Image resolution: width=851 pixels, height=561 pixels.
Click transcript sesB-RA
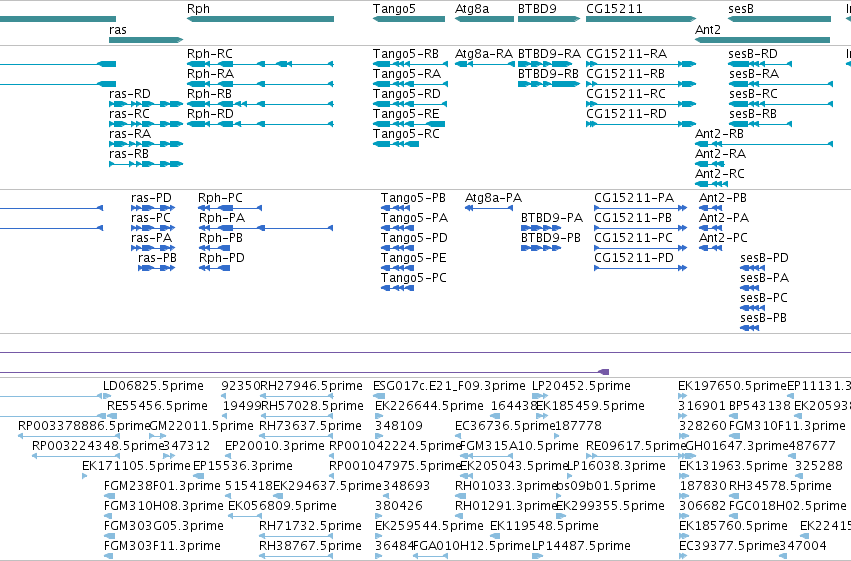(x=754, y=74)
